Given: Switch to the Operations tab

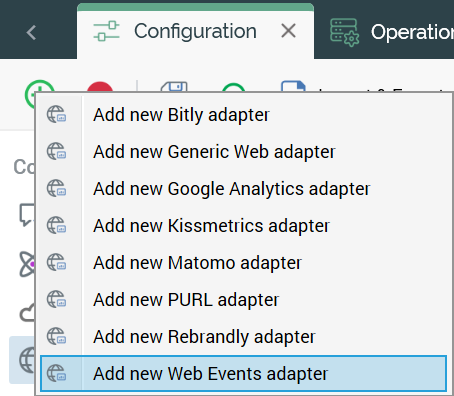Looking at the screenshot, I should point(392,32).
